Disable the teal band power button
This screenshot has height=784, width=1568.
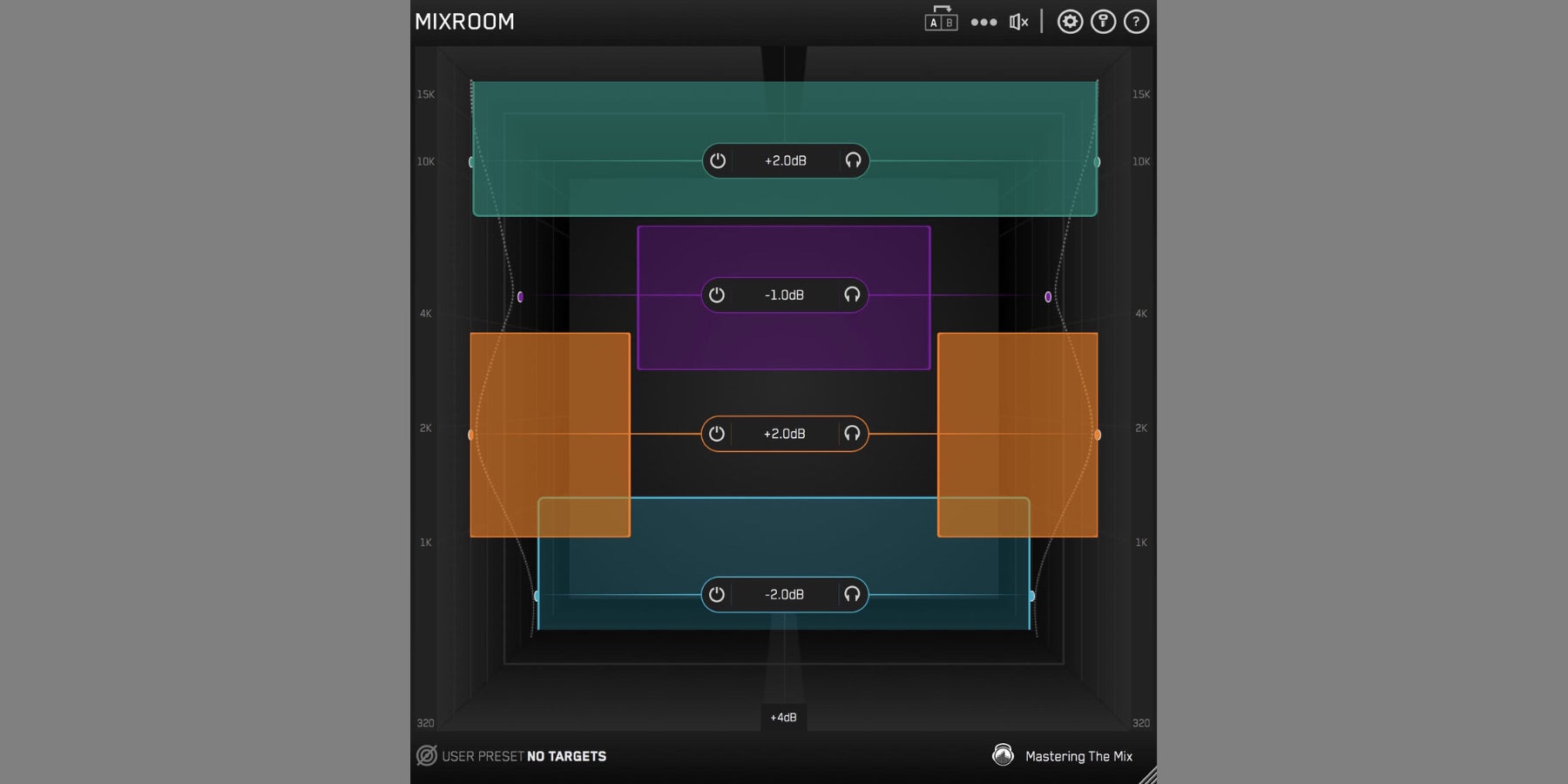[718, 160]
